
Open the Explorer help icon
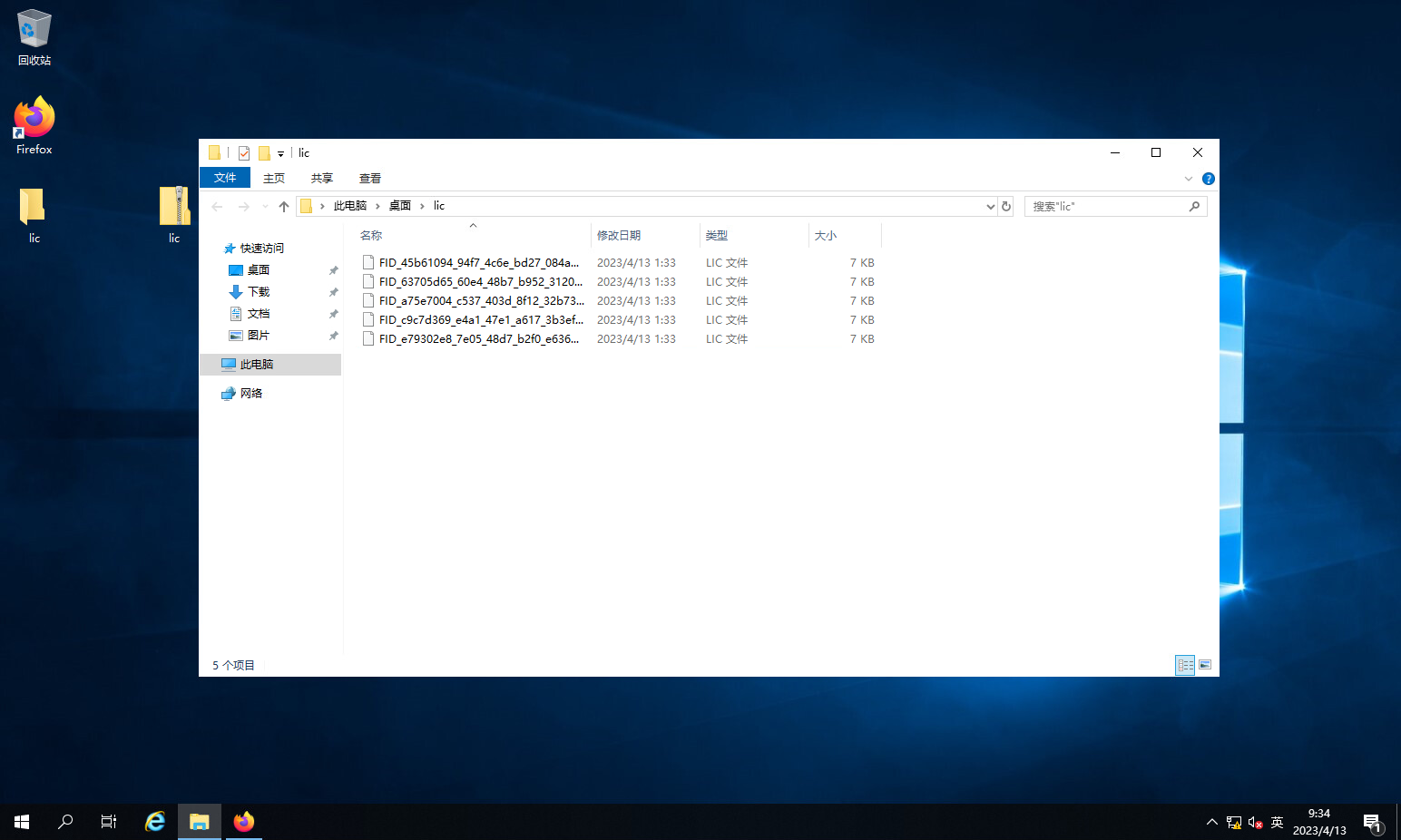point(1208,179)
